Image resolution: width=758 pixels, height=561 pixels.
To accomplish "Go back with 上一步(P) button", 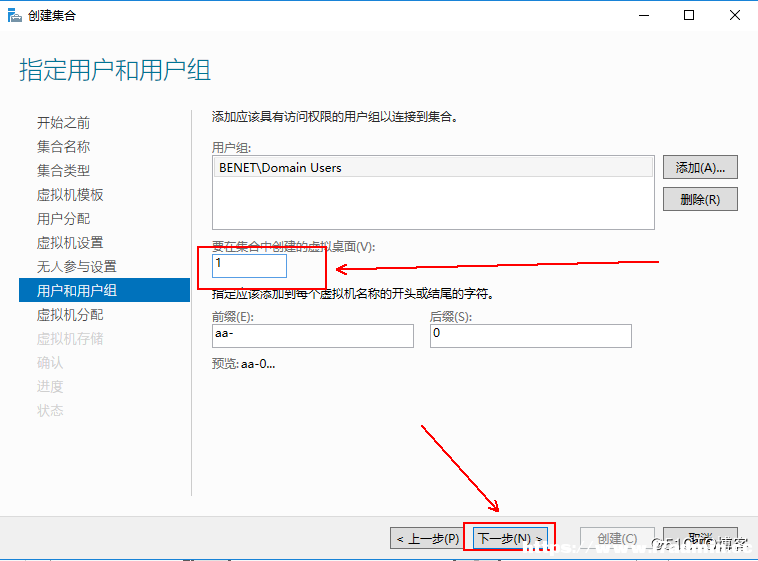I will (x=428, y=538).
